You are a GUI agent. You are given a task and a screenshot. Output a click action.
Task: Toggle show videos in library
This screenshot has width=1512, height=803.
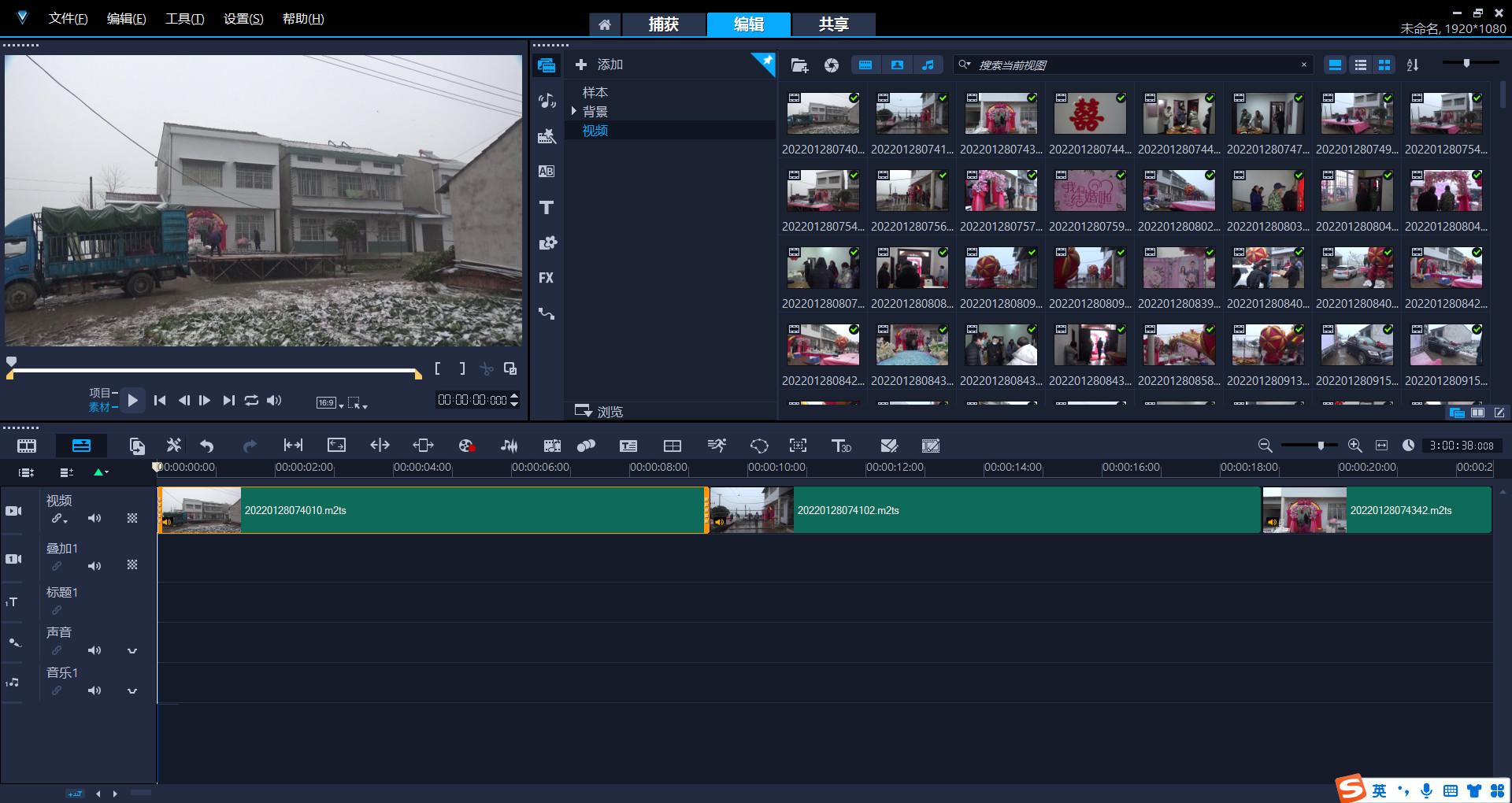point(865,65)
